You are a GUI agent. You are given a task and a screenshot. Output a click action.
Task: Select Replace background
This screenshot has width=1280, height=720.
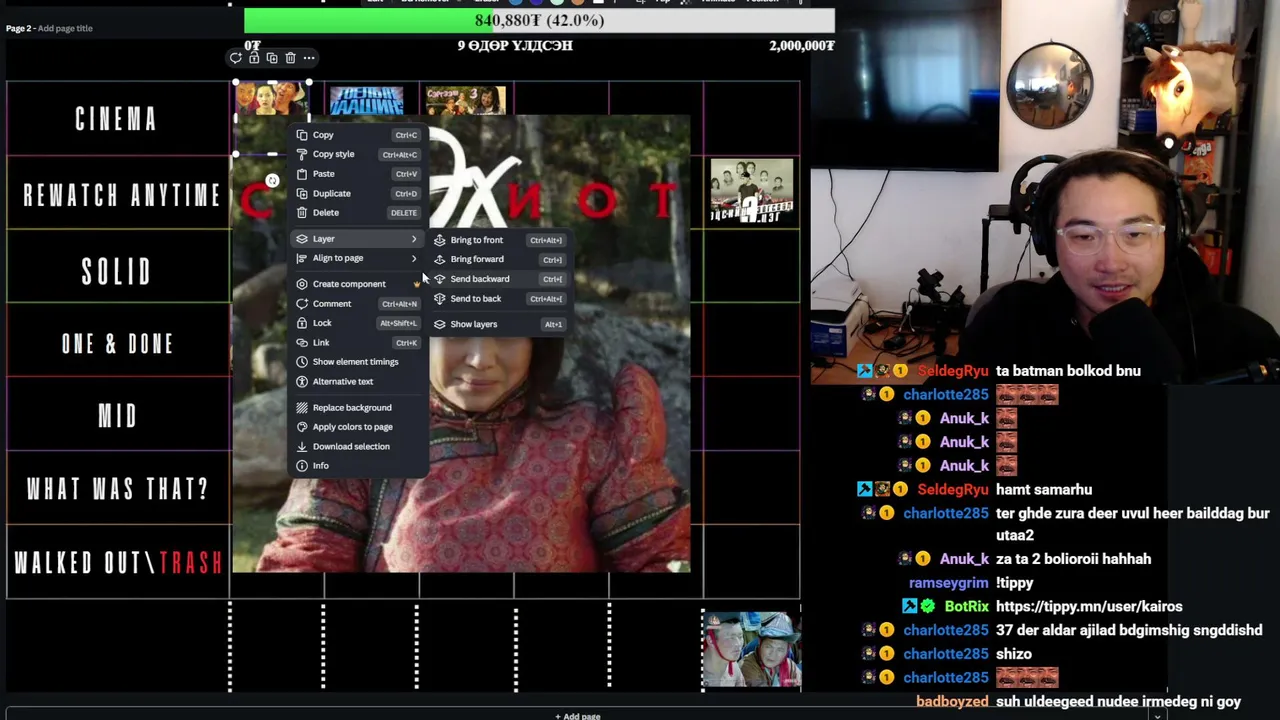pos(359,408)
